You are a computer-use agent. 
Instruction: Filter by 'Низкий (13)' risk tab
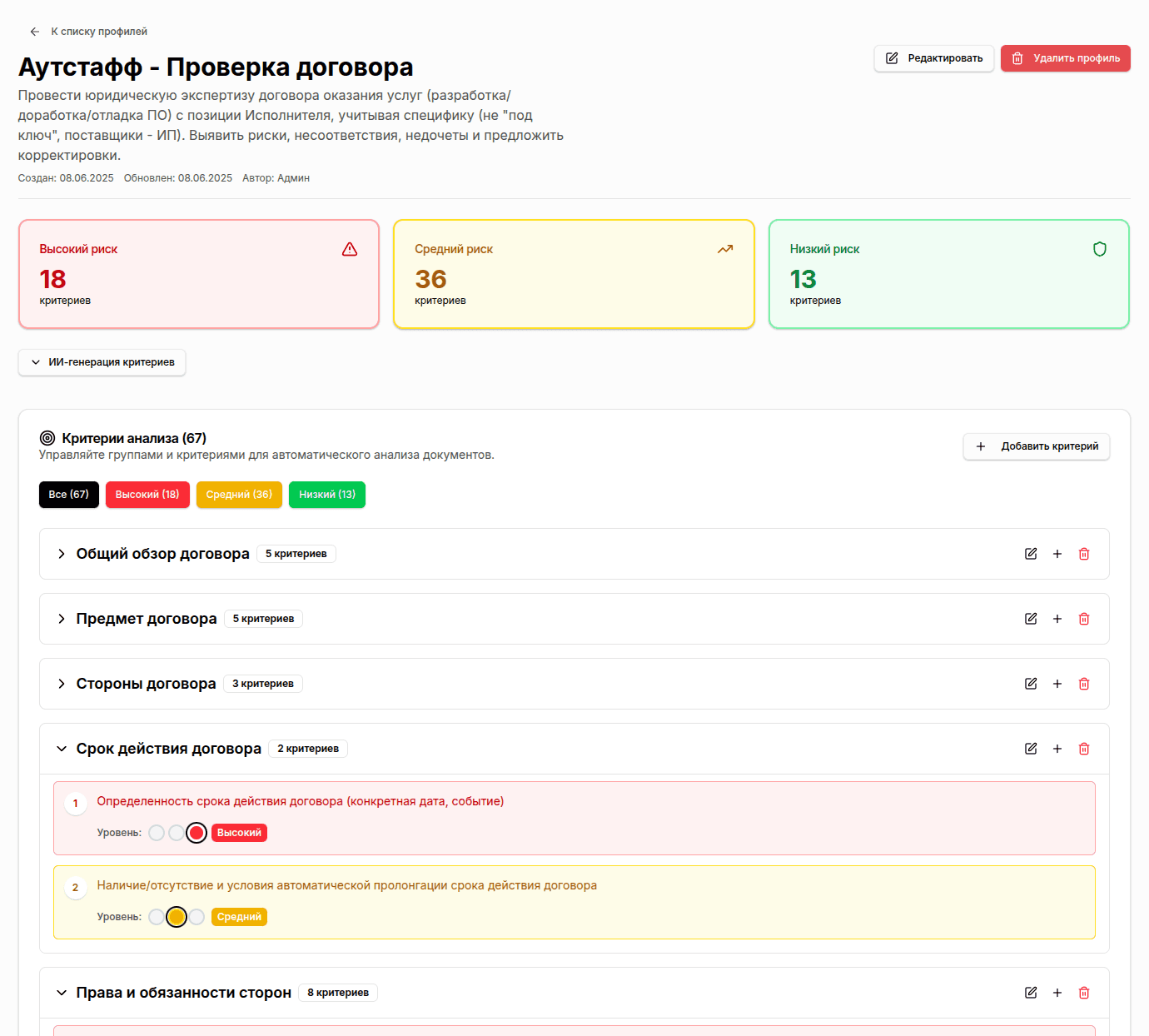click(327, 495)
